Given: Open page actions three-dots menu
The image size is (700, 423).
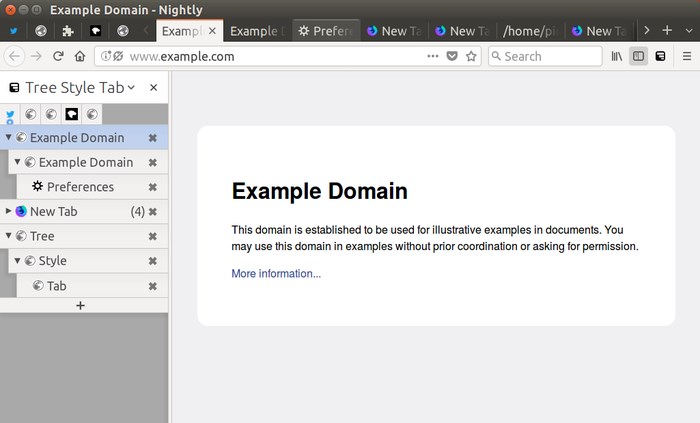Looking at the screenshot, I should click(432, 56).
